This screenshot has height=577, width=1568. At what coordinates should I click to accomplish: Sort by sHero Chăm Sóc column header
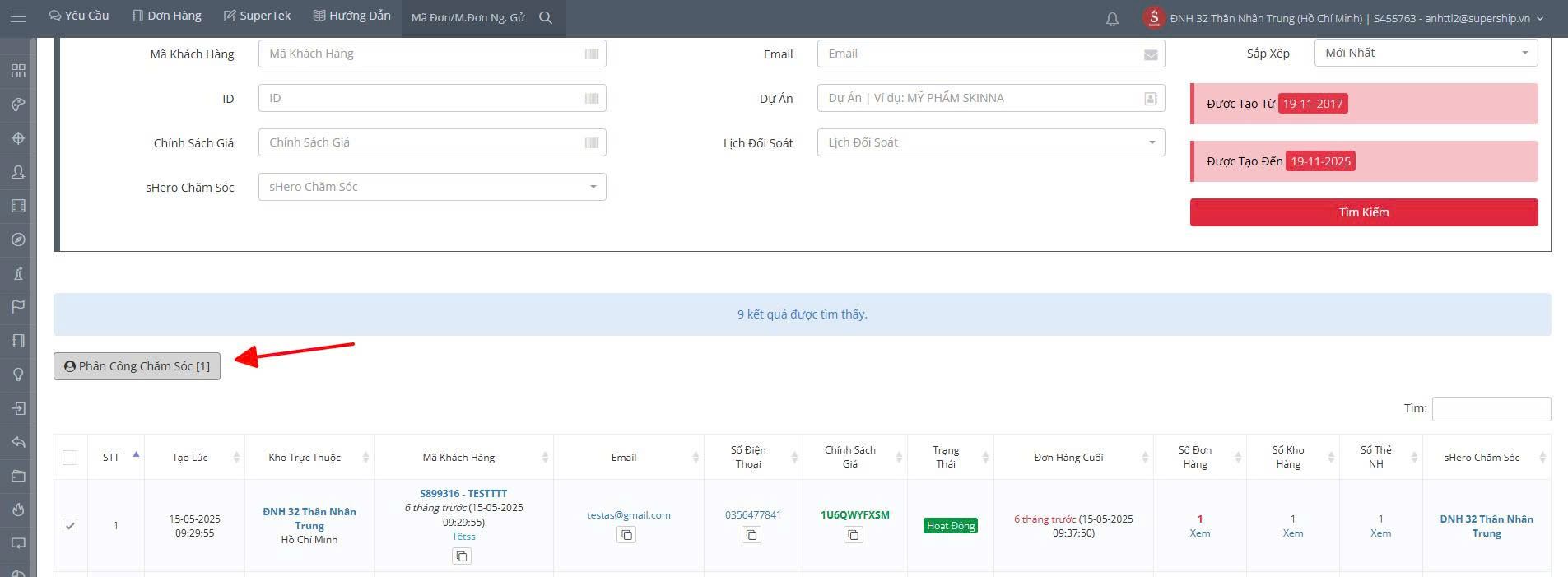pyautogui.click(x=1487, y=457)
